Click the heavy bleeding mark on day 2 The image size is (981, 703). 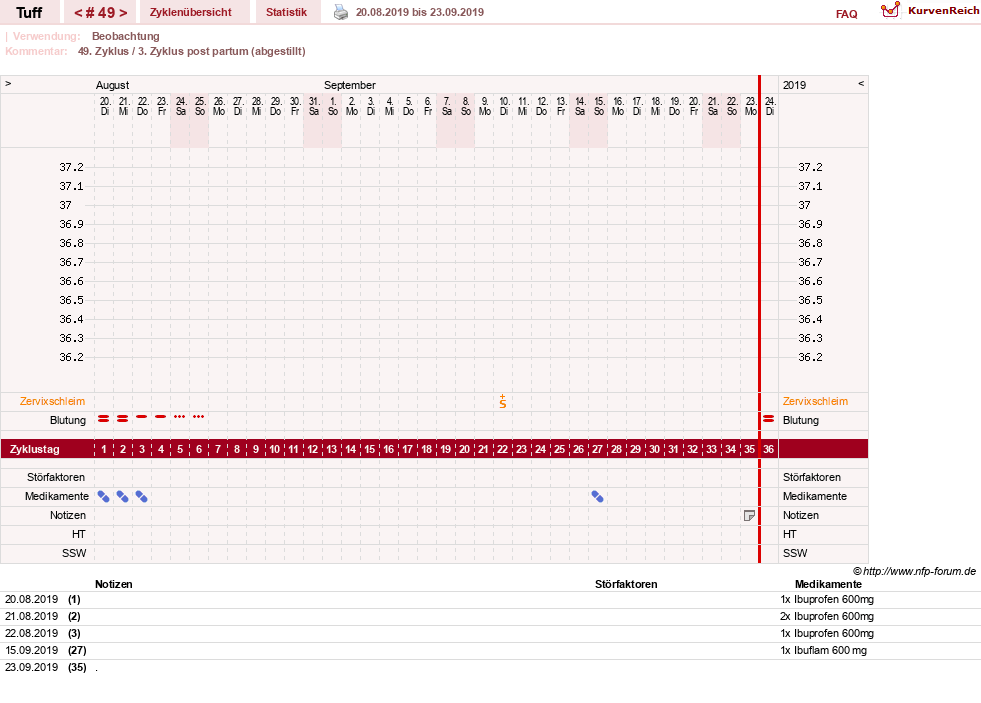[x=123, y=418]
